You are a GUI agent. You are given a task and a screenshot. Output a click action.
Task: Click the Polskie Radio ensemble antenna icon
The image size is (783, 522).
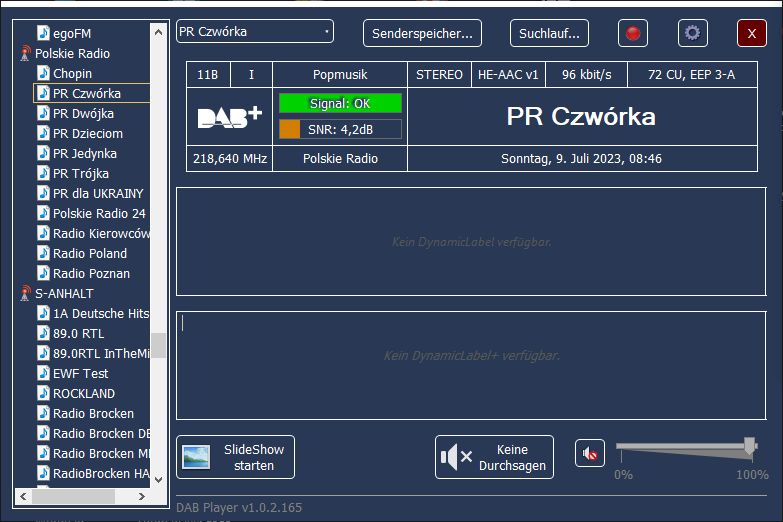pyautogui.click(x=25, y=53)
